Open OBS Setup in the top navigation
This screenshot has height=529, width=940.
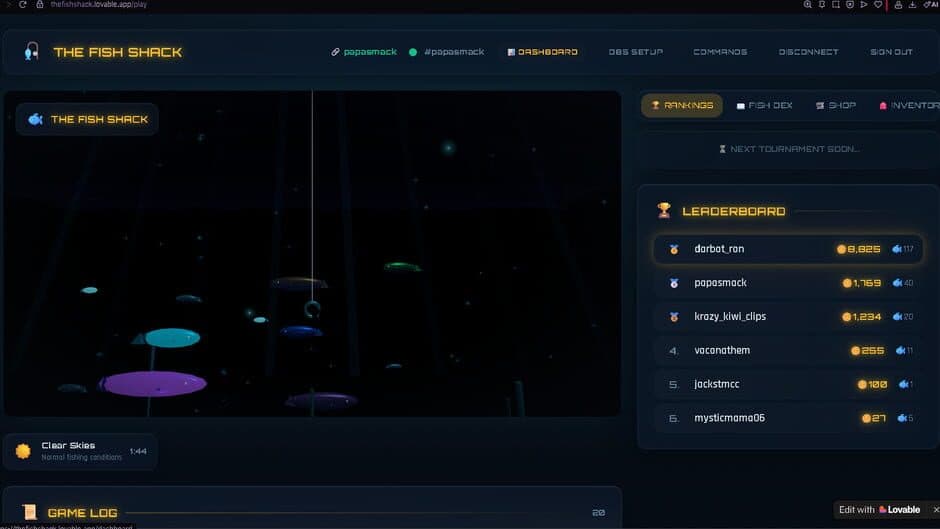[x=635, y=52]
